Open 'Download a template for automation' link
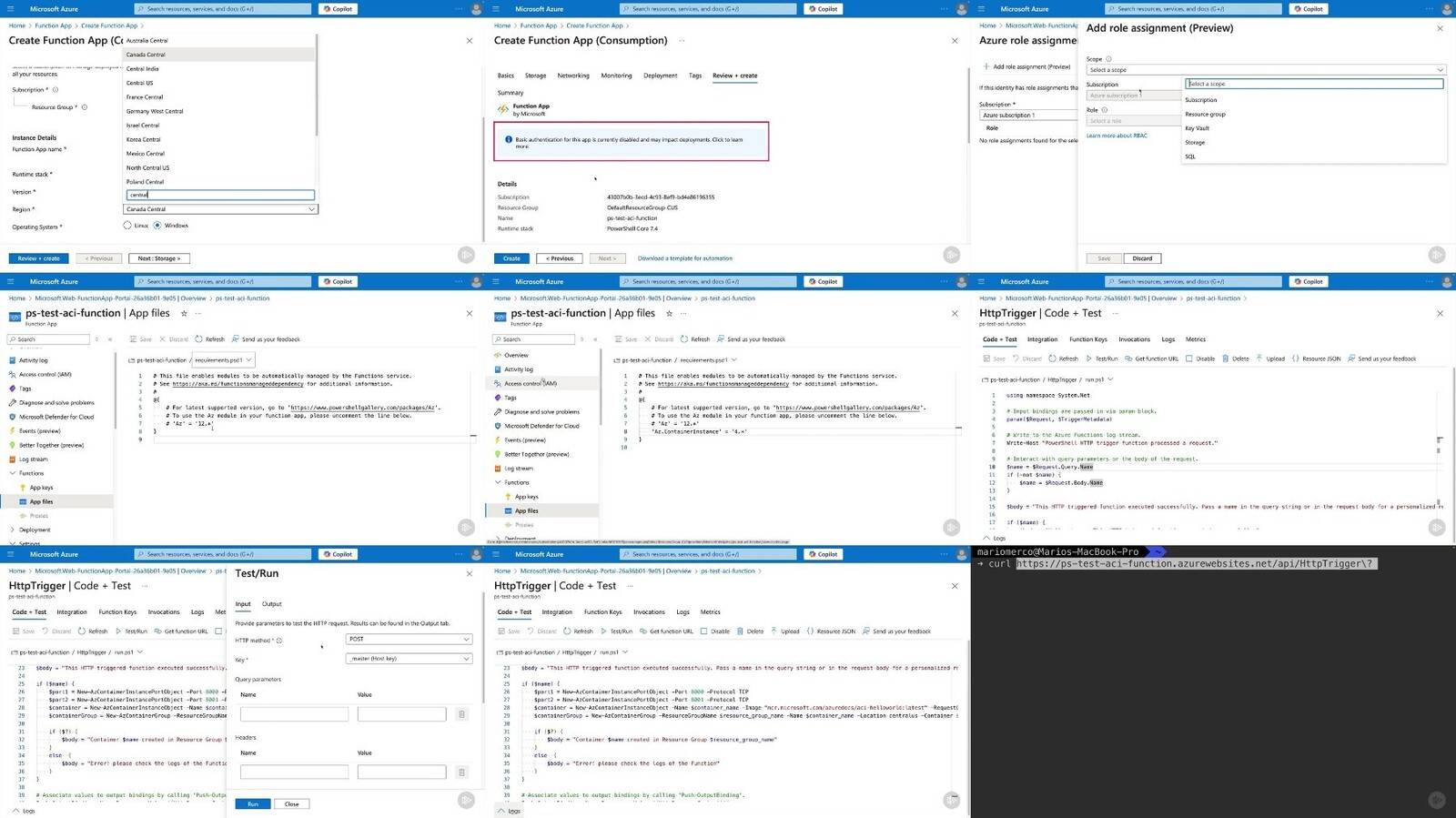Image resolution: width=1456 pixels, height=818 pixels. tap(684, 258)
